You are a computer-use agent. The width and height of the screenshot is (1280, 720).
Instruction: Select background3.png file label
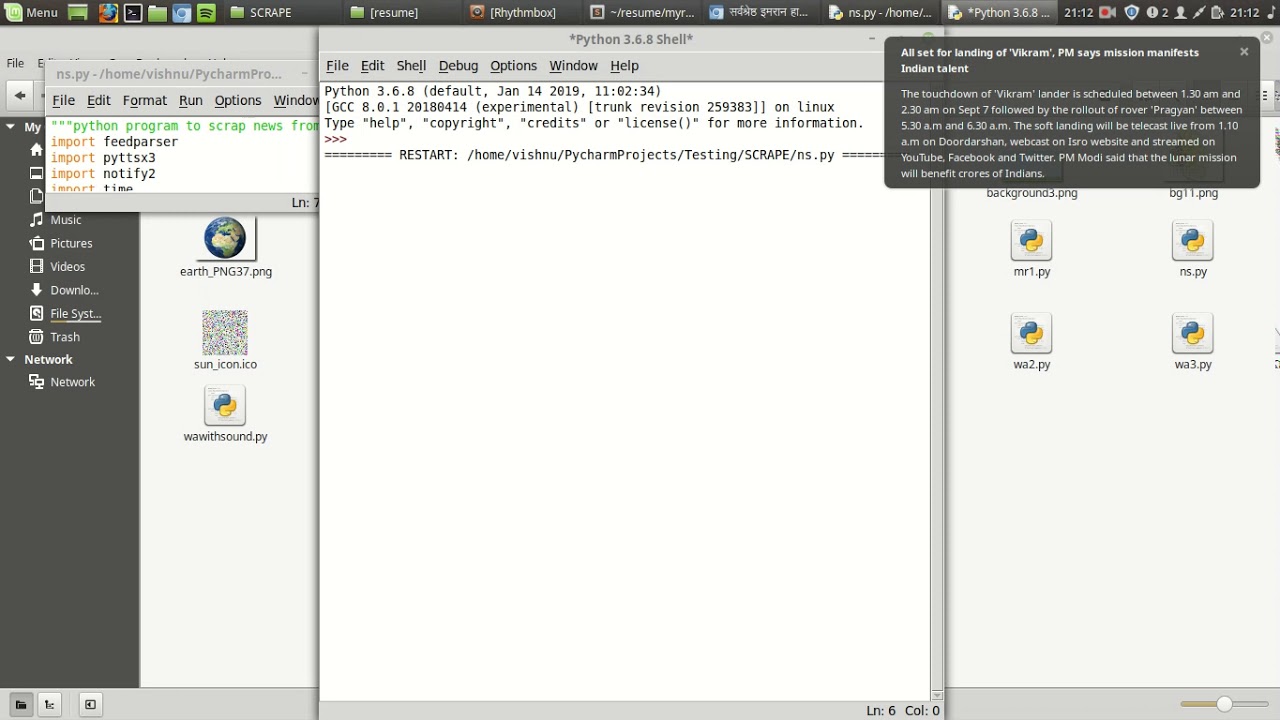coord(1031,193)
